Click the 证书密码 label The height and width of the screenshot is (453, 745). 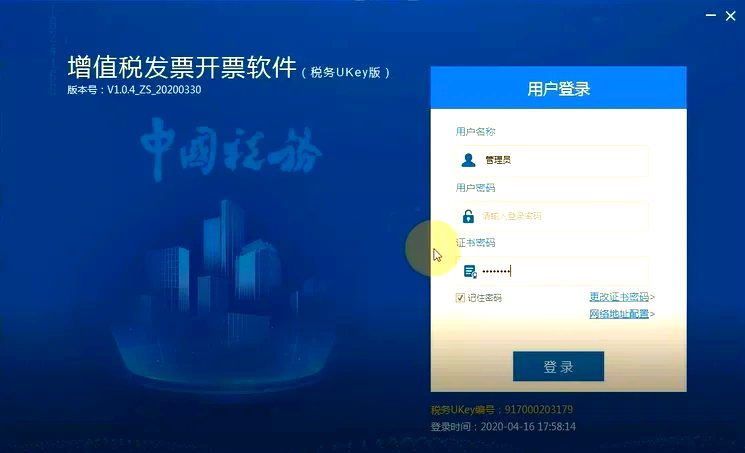[475, 243]
